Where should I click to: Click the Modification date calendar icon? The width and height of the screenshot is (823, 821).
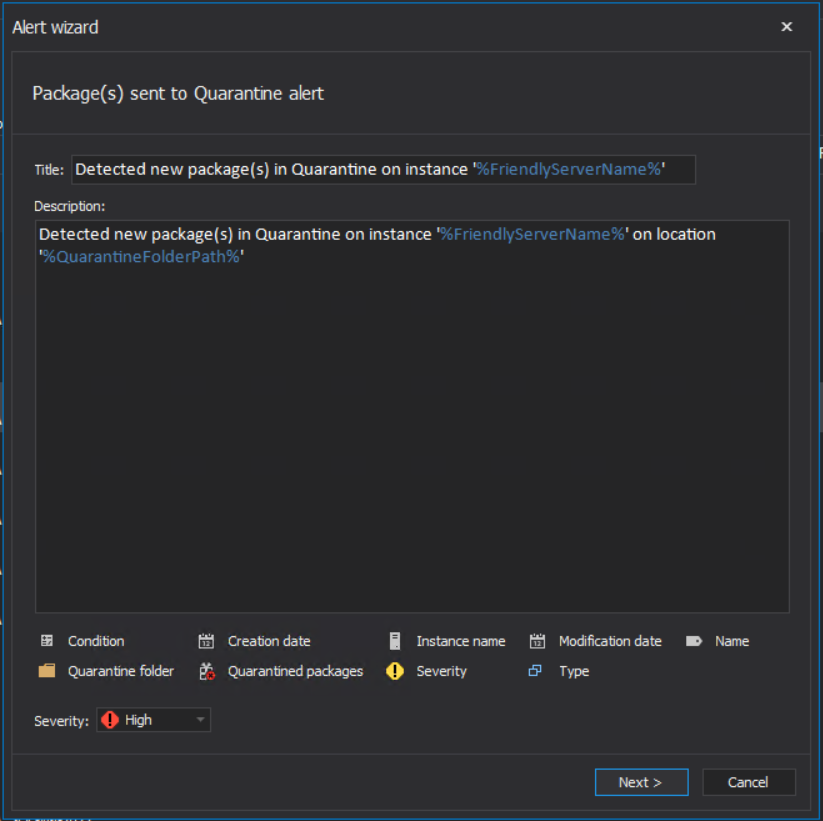pos(537,641)
